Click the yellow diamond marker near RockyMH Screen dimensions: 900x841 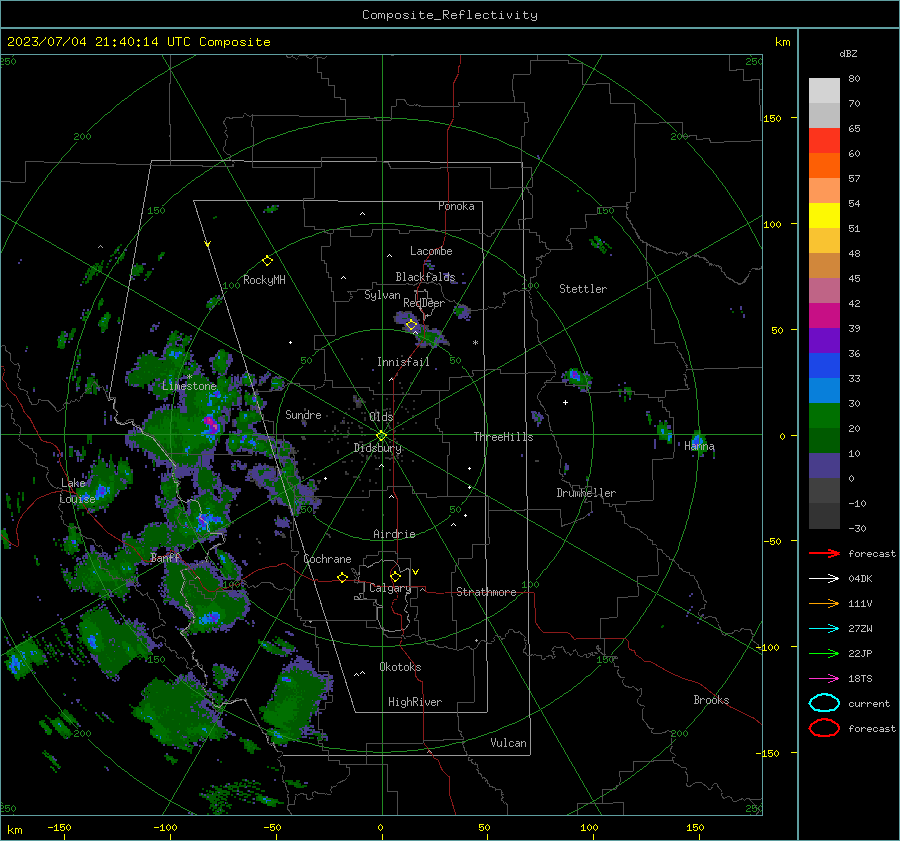[267, 261]
